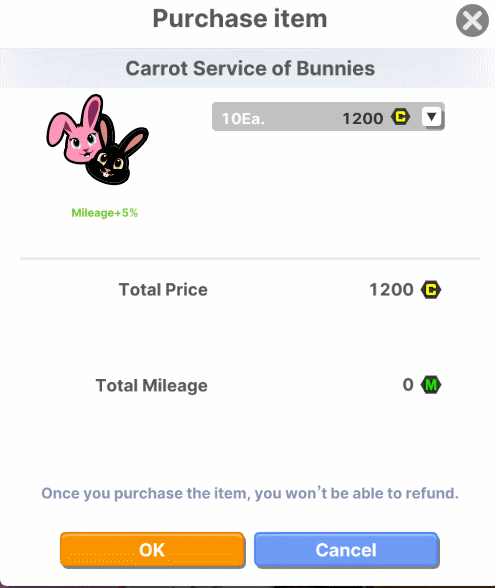Click the bunnies item thumbnail
Viewport: 495px width, 588px height.
click(x=98, y=140)
